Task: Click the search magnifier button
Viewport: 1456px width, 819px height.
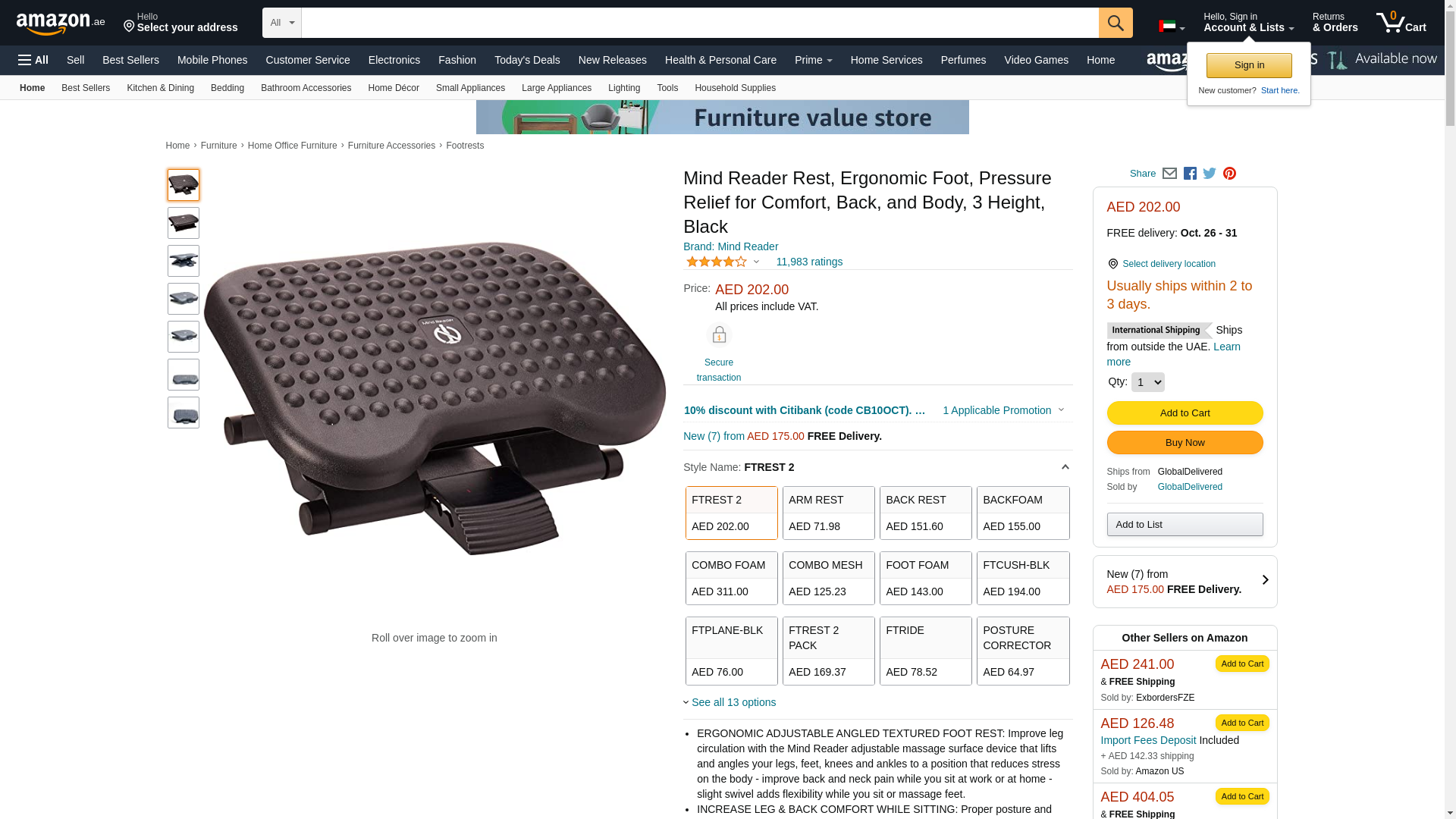Action: pyautogui.click(x=1116, y=23)
